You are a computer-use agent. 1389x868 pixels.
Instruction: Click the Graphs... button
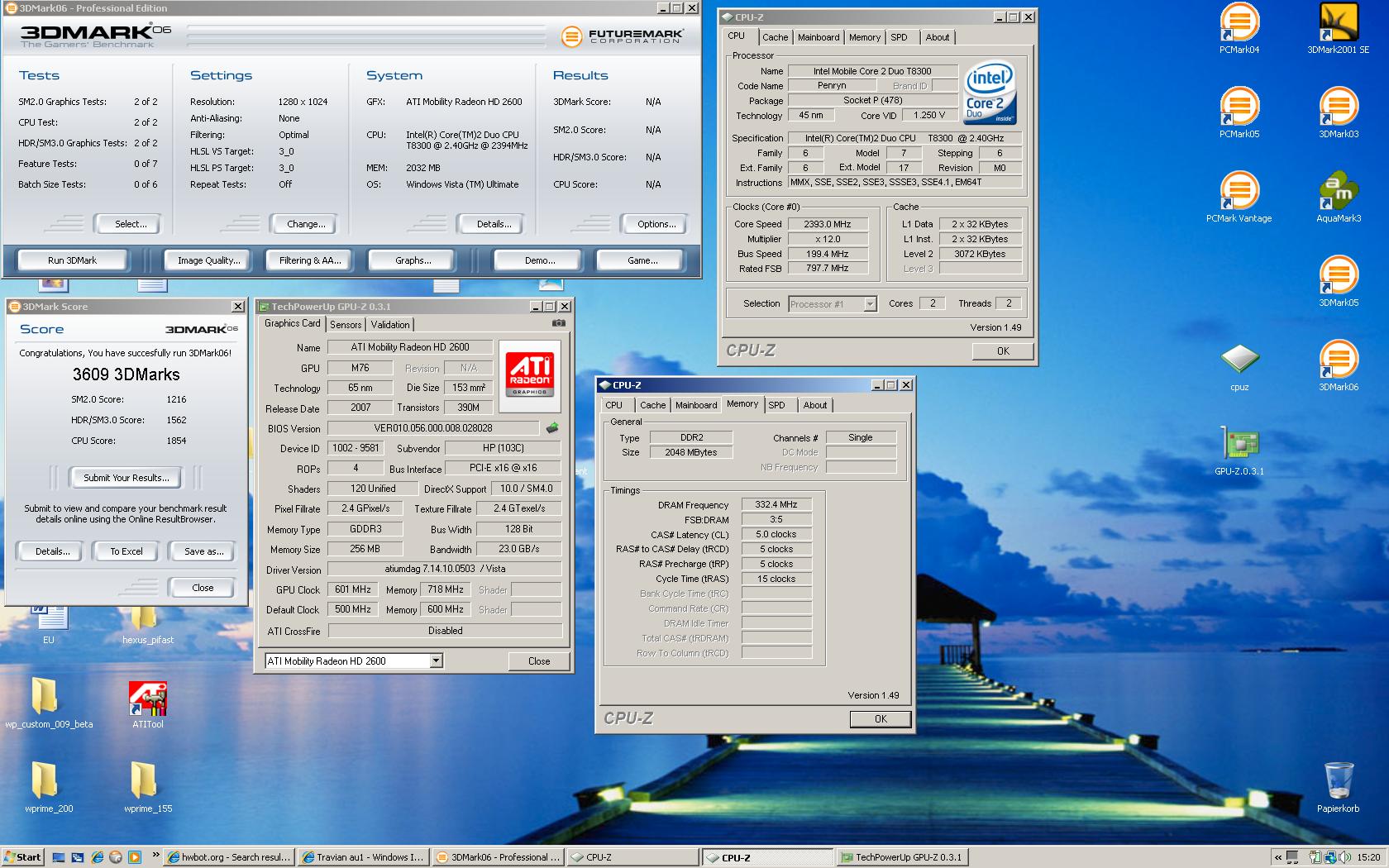tap(413, 260)
